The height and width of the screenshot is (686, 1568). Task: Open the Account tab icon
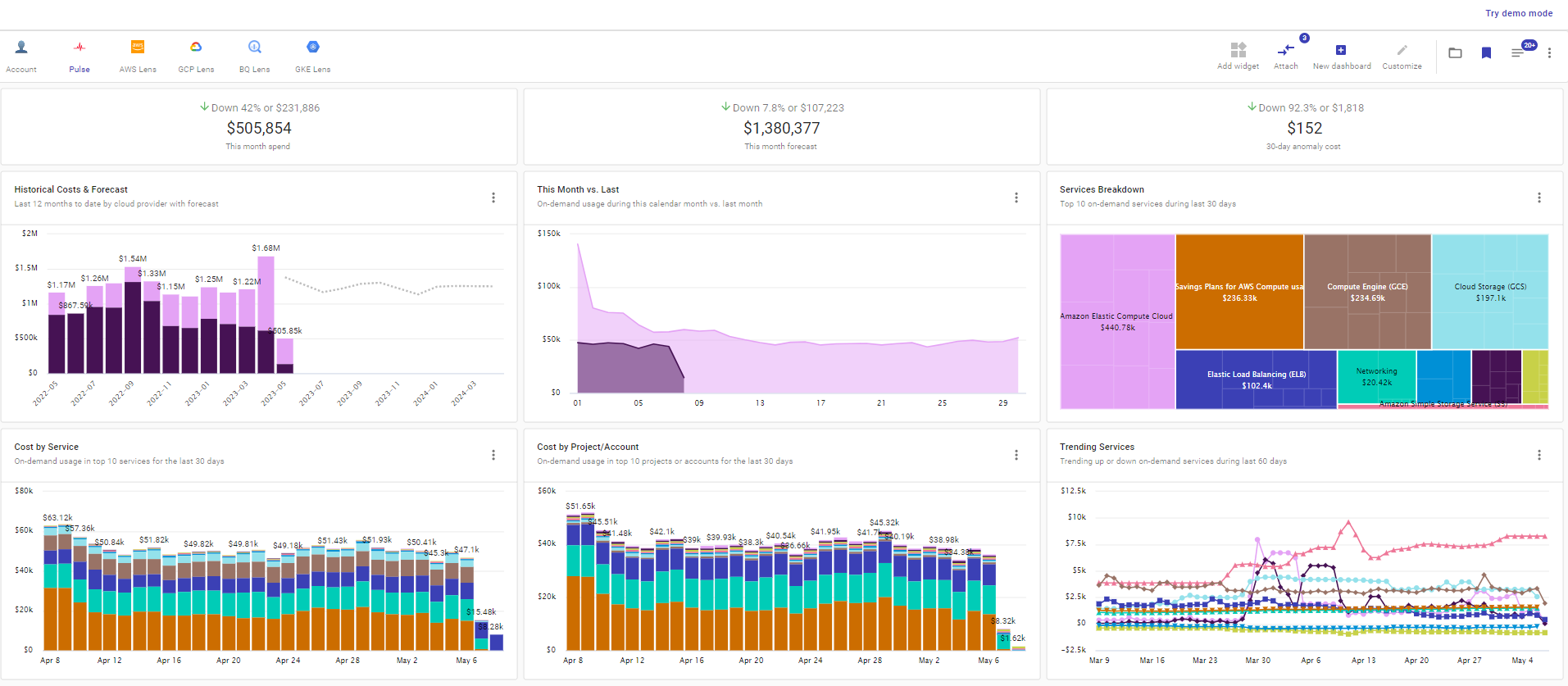click(21, 48)
